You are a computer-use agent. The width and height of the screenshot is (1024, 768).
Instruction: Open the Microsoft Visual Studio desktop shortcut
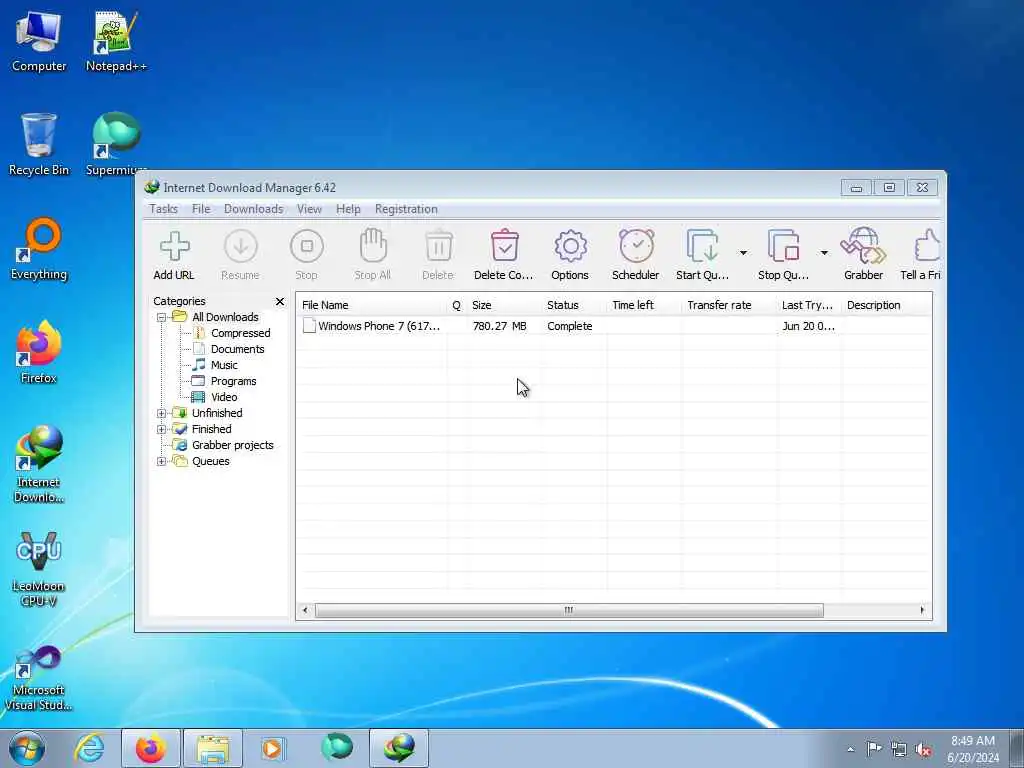coord(39,678)
